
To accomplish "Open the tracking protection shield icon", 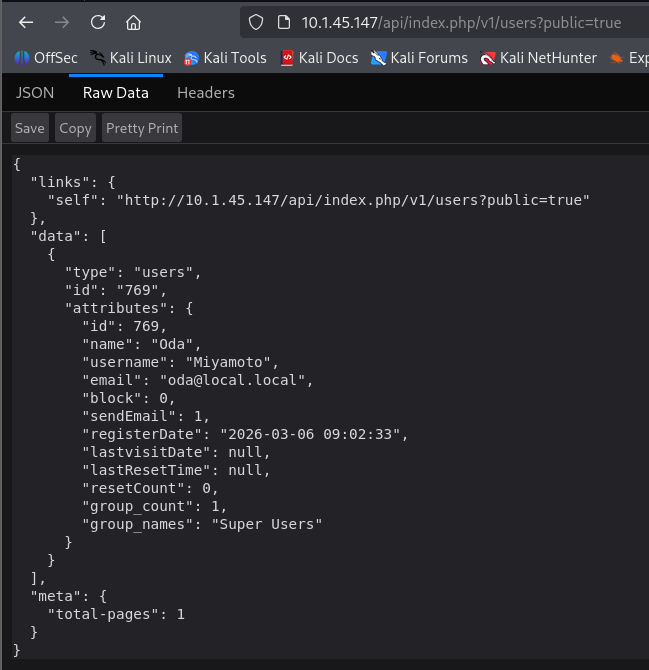I will pyautogui.click(x=256, y=22).
